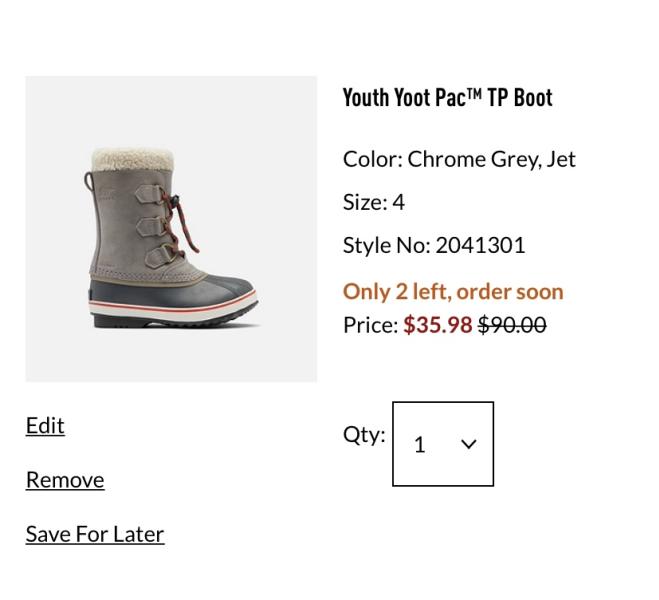Click the red $35.98 sale price
The width and height of the screenshot is (659, 600).
[x=438, y=325]
